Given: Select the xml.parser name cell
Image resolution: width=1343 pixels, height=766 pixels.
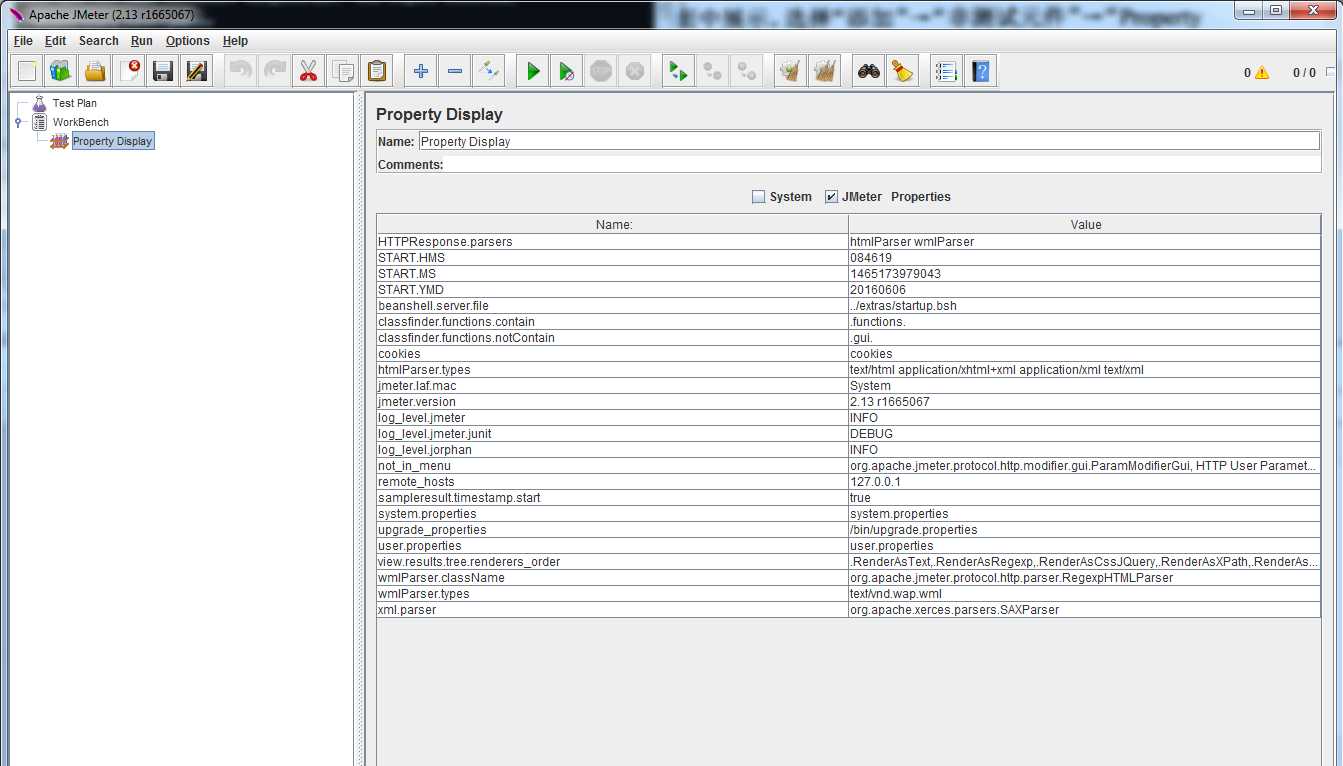Looking at the screenshot, I should coord(612,610).
